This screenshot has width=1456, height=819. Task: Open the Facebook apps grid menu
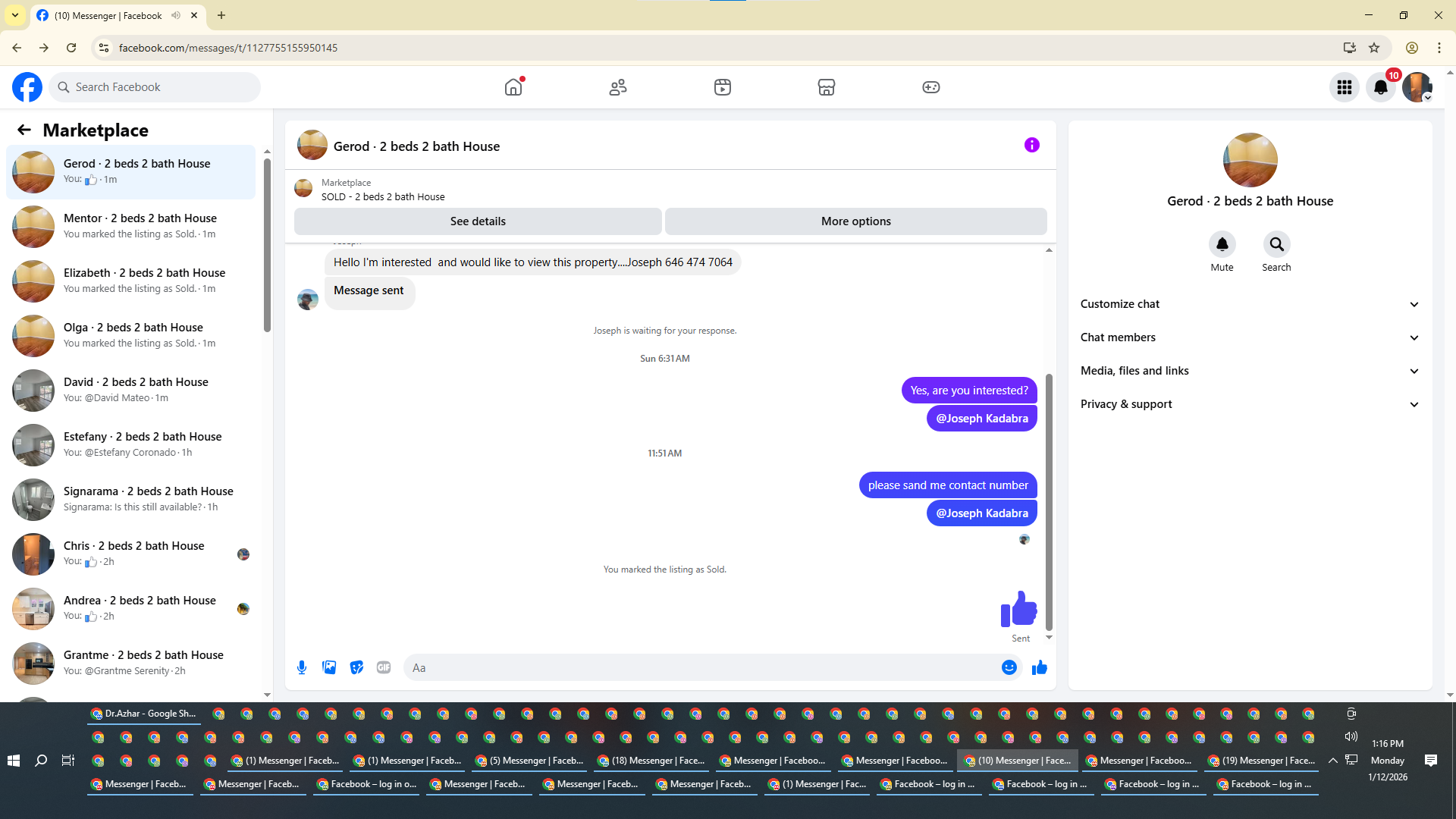1344,87
